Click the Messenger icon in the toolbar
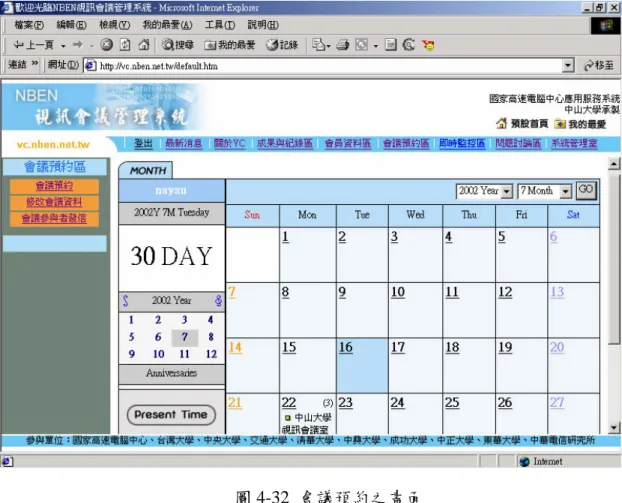Image resolution: width=622 pixels, height=503 pixels. 428,45
